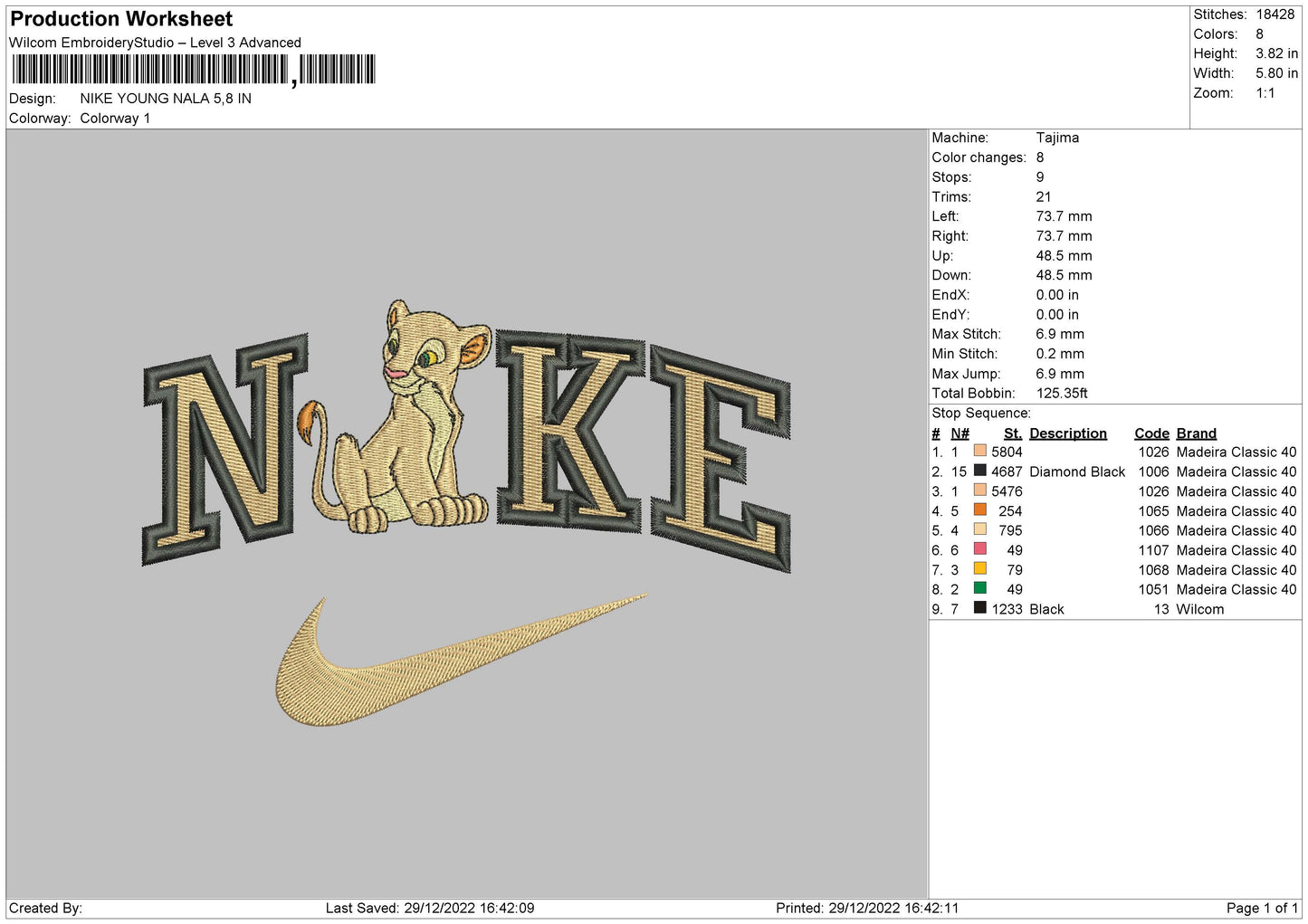Click the 'St.' column header

coord(1013,433)
